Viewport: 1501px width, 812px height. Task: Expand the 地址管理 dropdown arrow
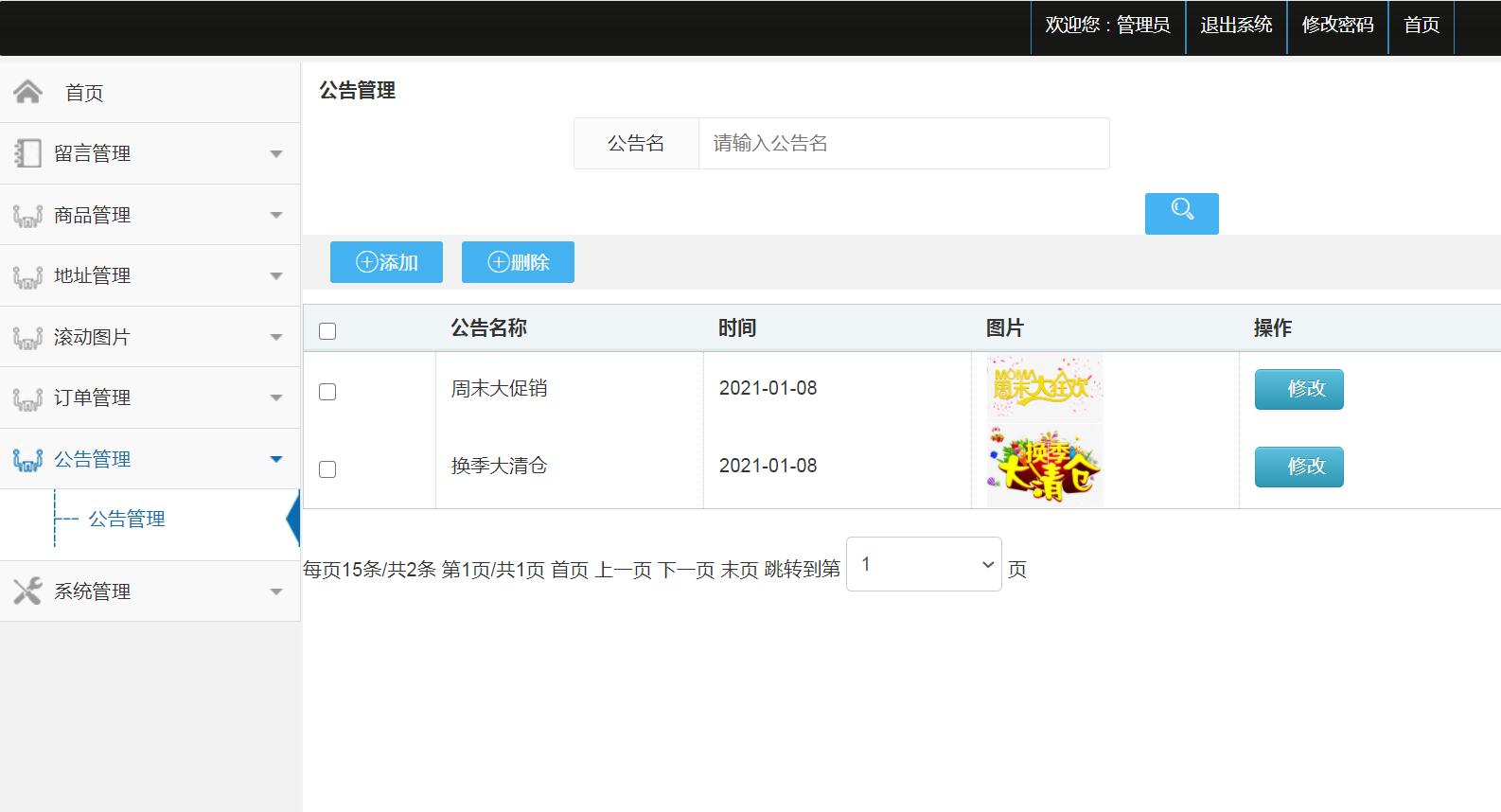coord(276,276)
